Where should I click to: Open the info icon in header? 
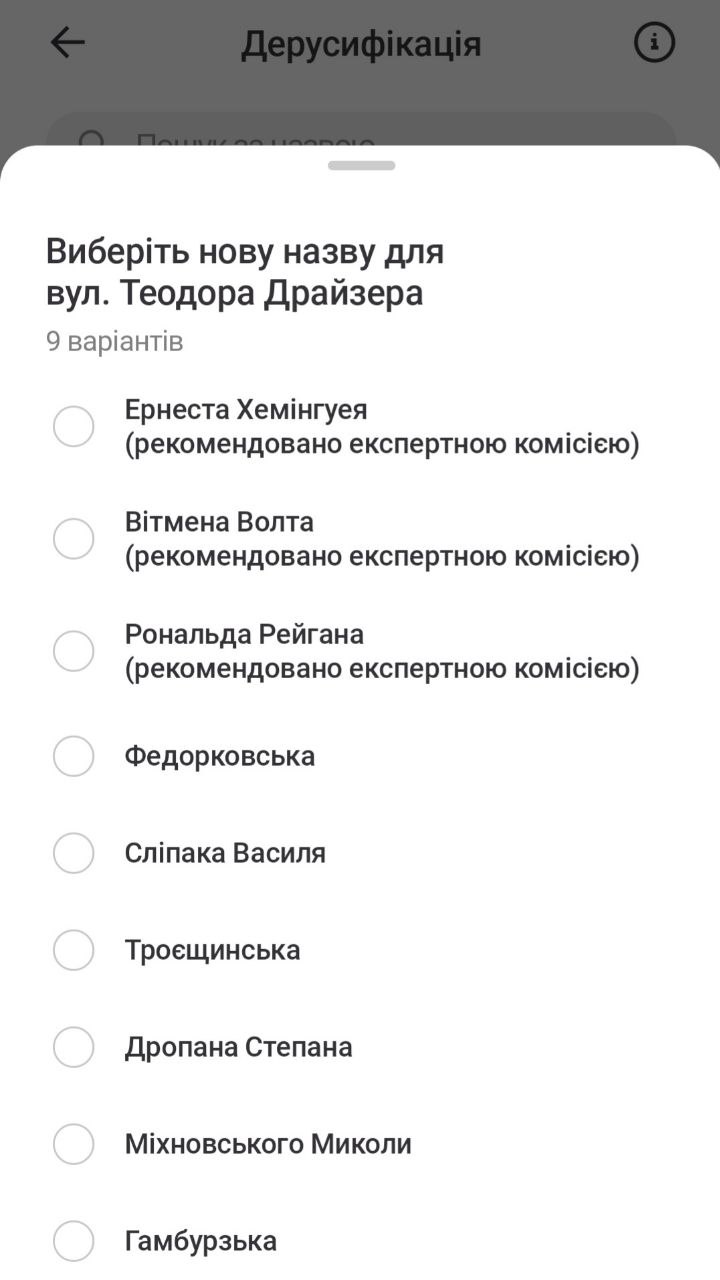(x=655, y=43)
